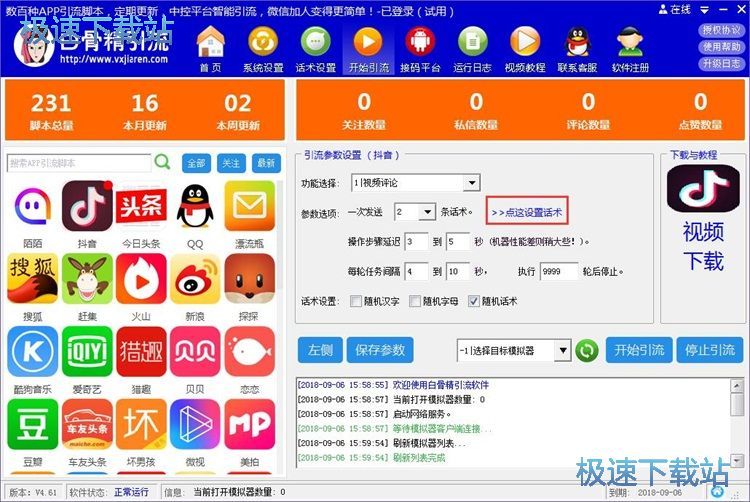Open 软件注册 toolbar icon
Screen dimensions: 750x502
pos(630,48)
